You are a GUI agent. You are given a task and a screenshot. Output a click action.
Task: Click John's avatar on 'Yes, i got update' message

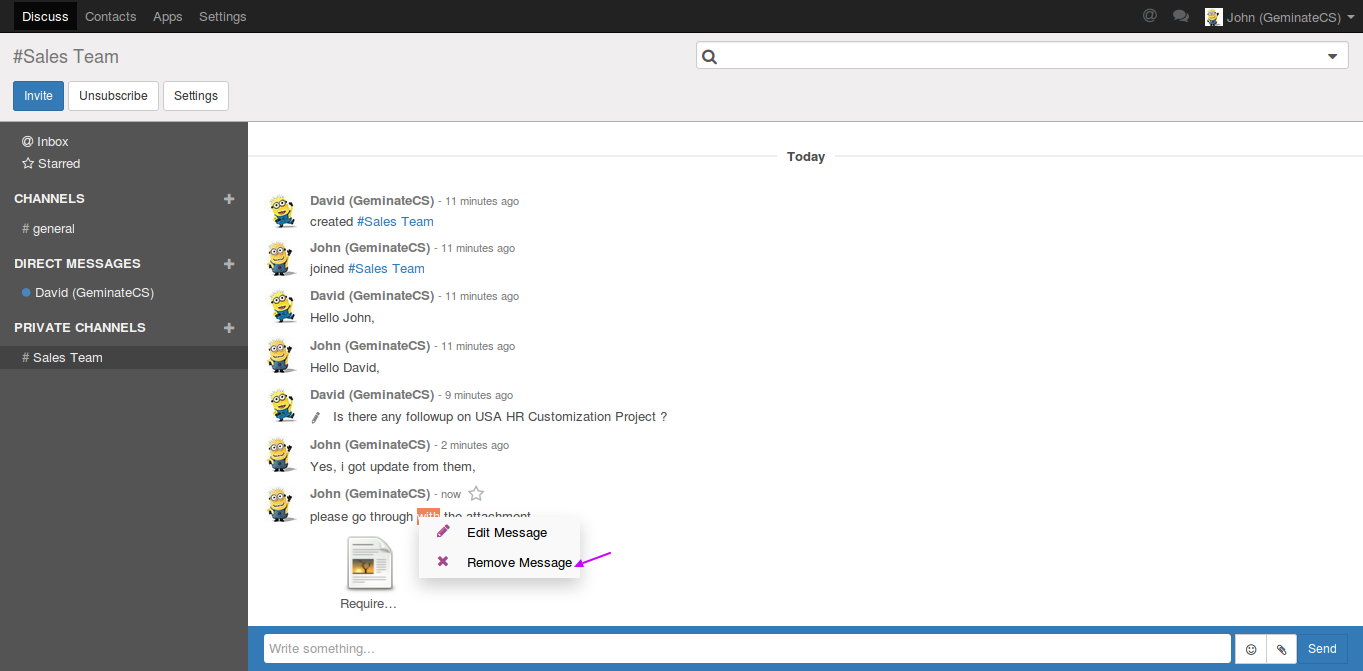pos(282,455)
